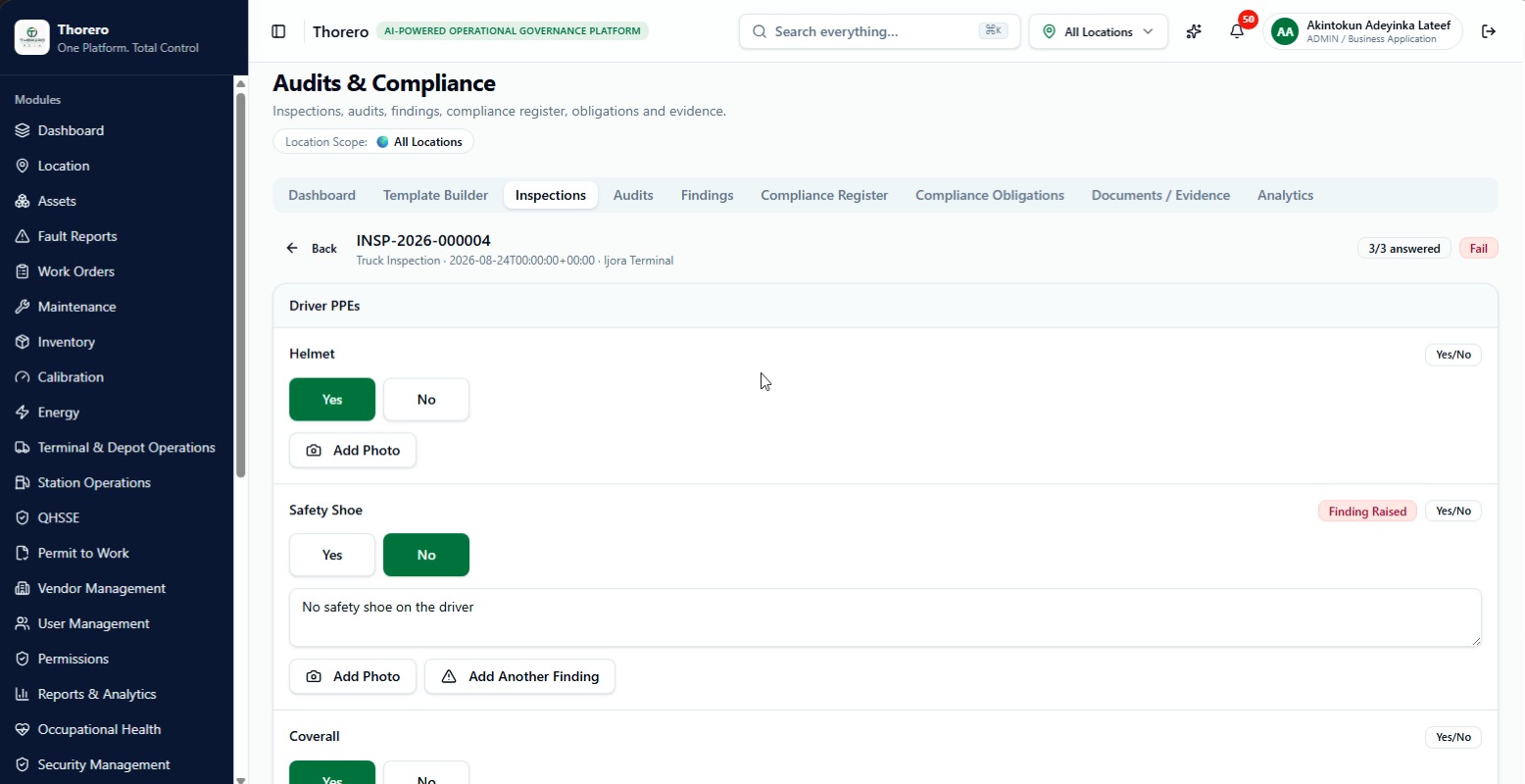Click the camera icon on Helmet Add Photo
The image size is (1525, 784).
point(314,451)
